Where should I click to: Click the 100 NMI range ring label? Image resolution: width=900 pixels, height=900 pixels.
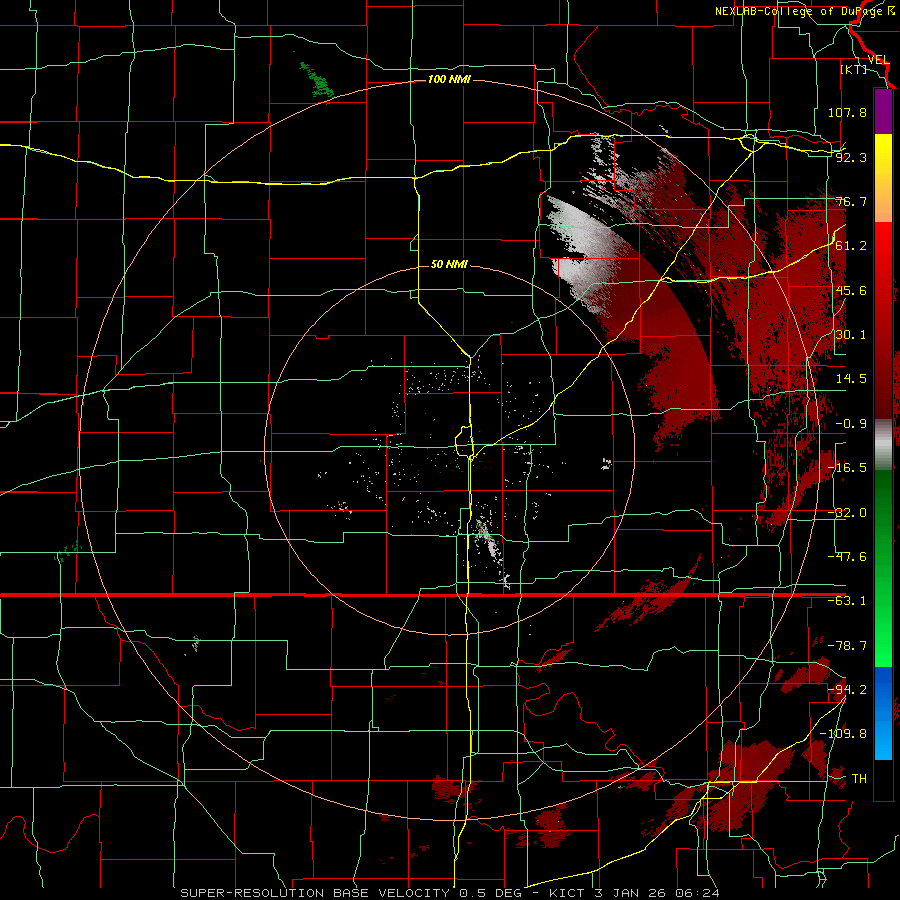tap(449, 79)
